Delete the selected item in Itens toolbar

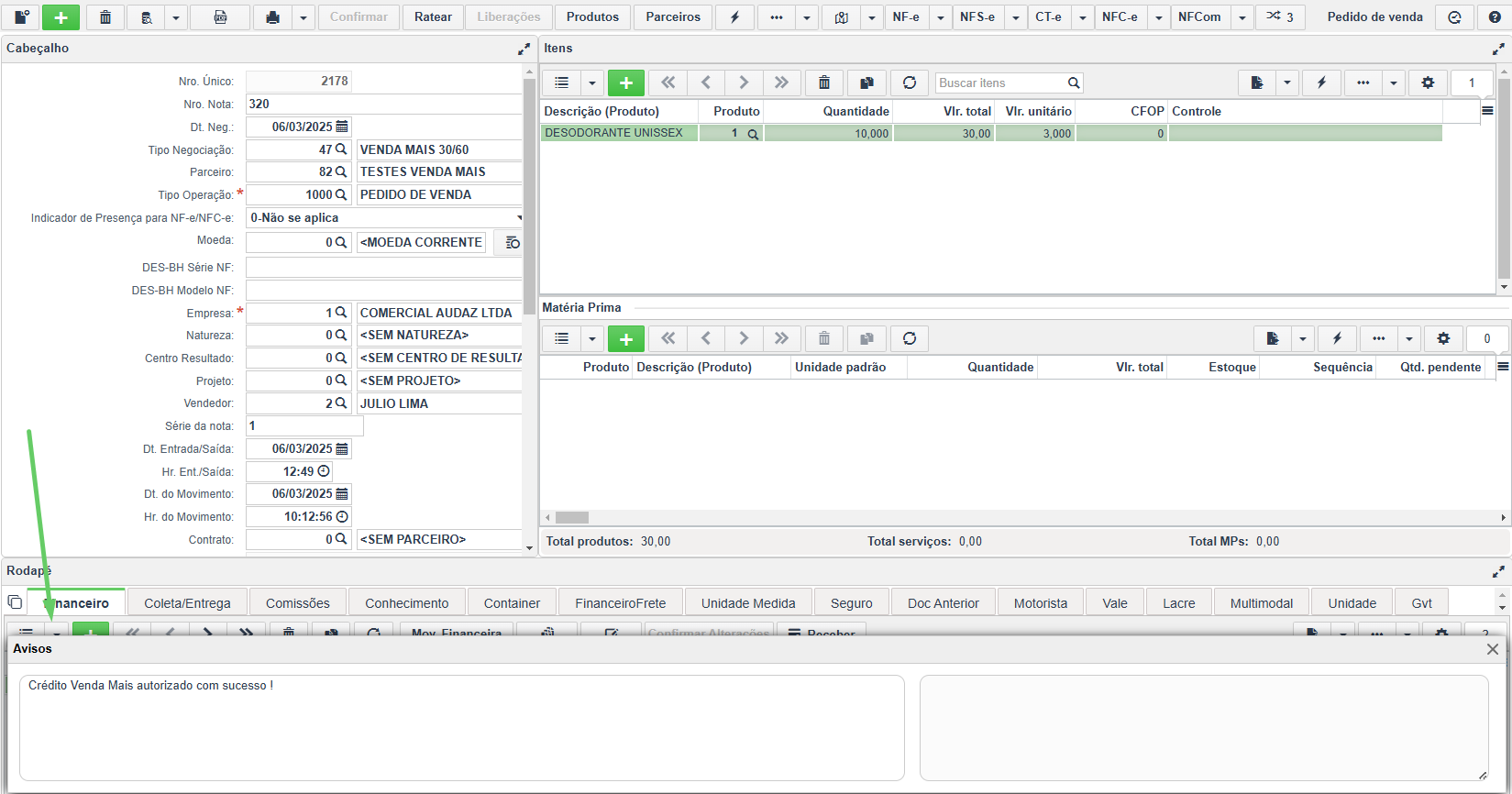(x=824, y=83)
